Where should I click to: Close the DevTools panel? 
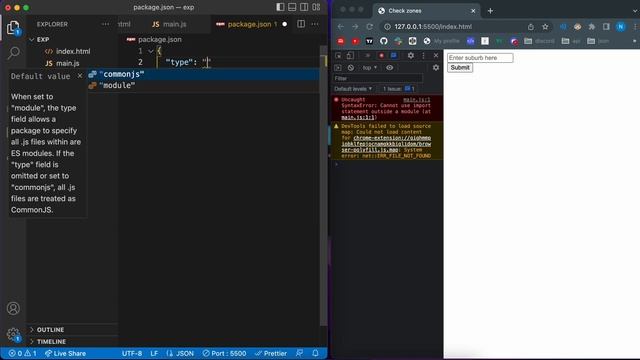click(x=436, y=56)
